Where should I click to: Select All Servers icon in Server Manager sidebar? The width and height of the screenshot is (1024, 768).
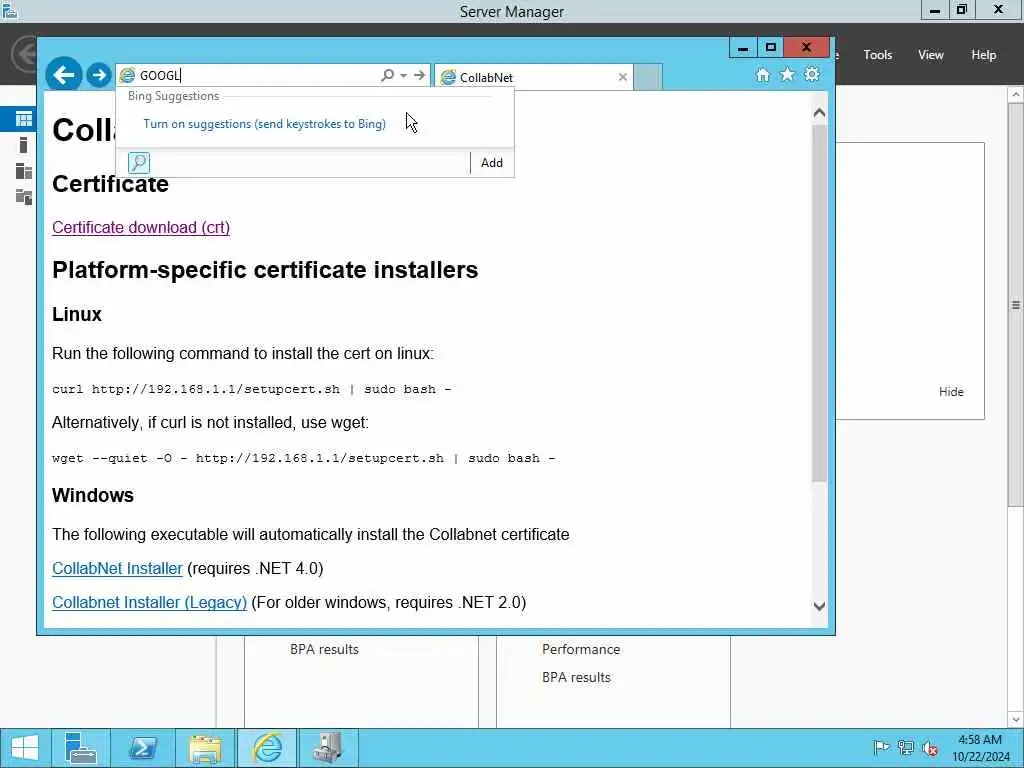[24, 171]
